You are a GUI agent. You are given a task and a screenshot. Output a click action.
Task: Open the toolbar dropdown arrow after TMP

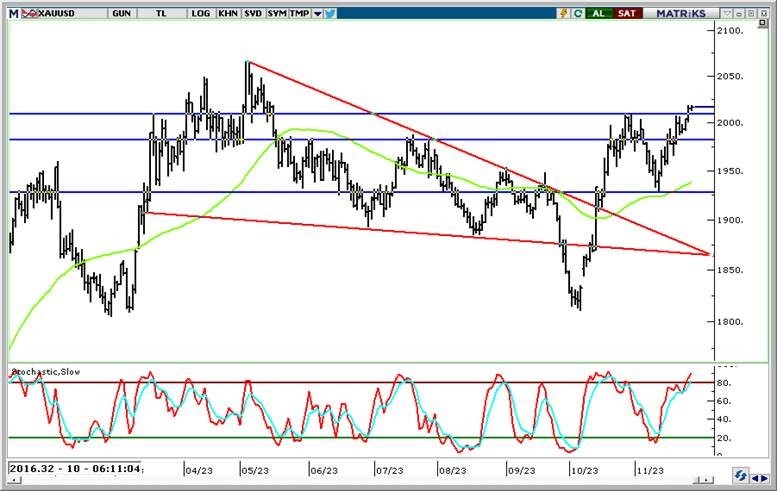[x=317, y=14]
